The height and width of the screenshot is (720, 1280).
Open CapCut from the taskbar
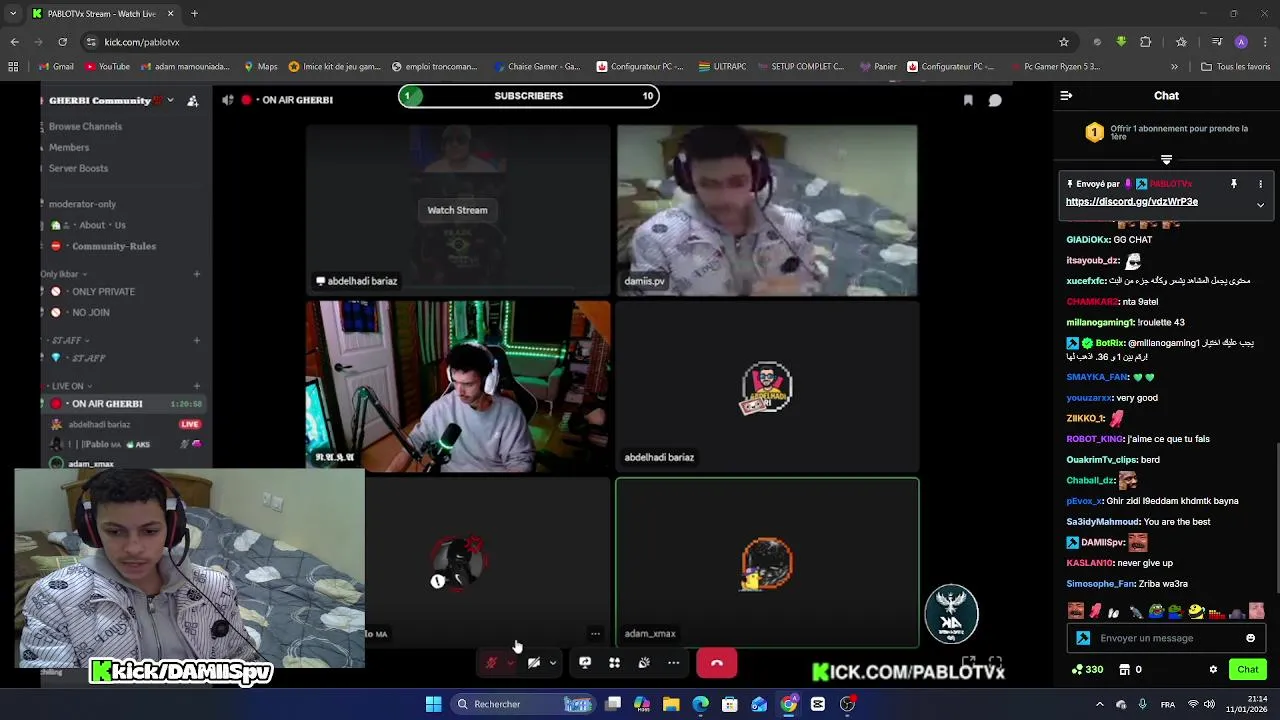818,704
